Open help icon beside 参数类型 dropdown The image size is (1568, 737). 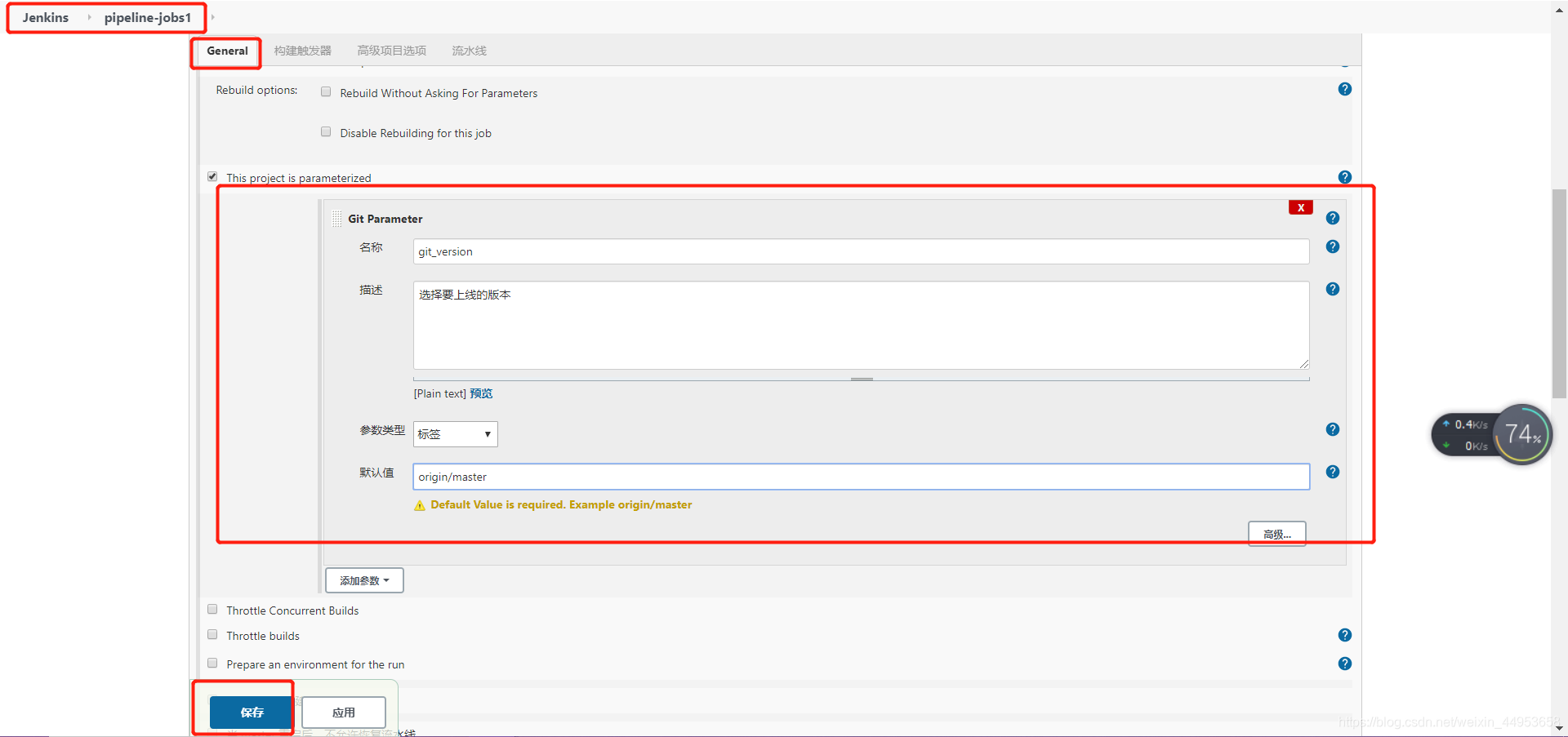tap(1332, 429)
